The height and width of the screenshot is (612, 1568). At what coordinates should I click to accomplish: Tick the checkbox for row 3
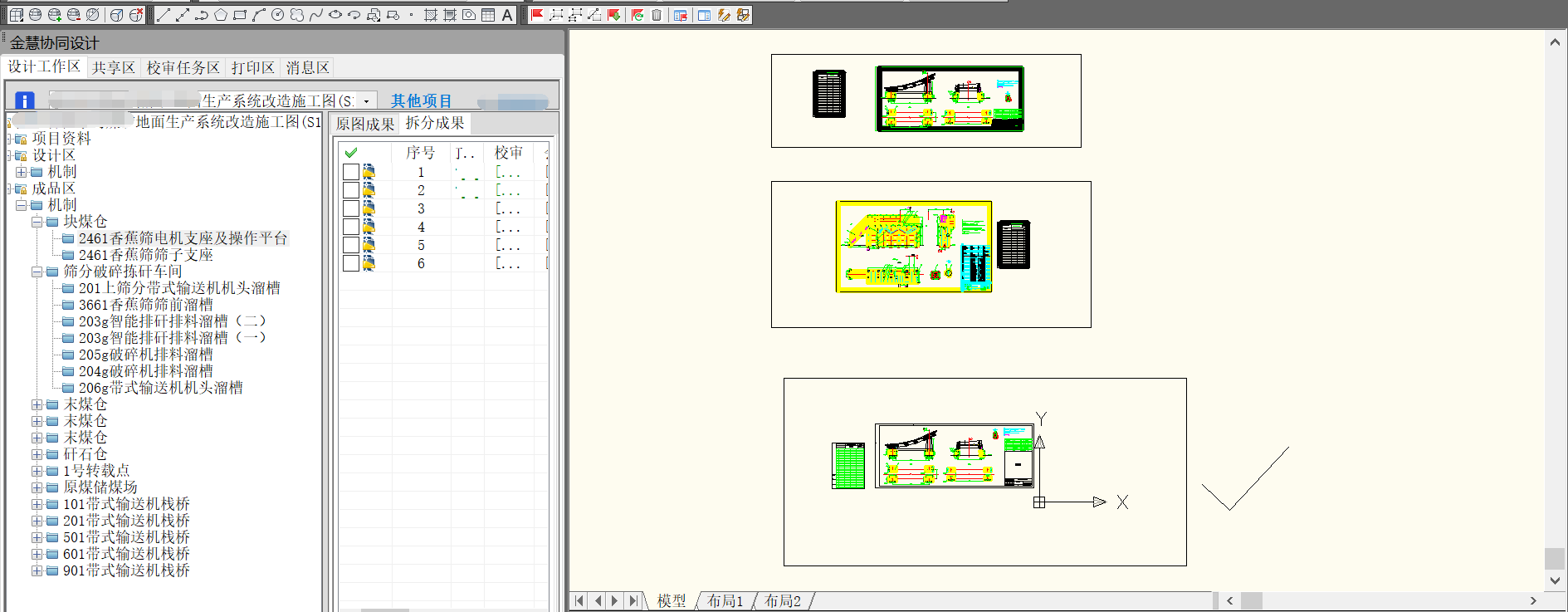(351, 208)
